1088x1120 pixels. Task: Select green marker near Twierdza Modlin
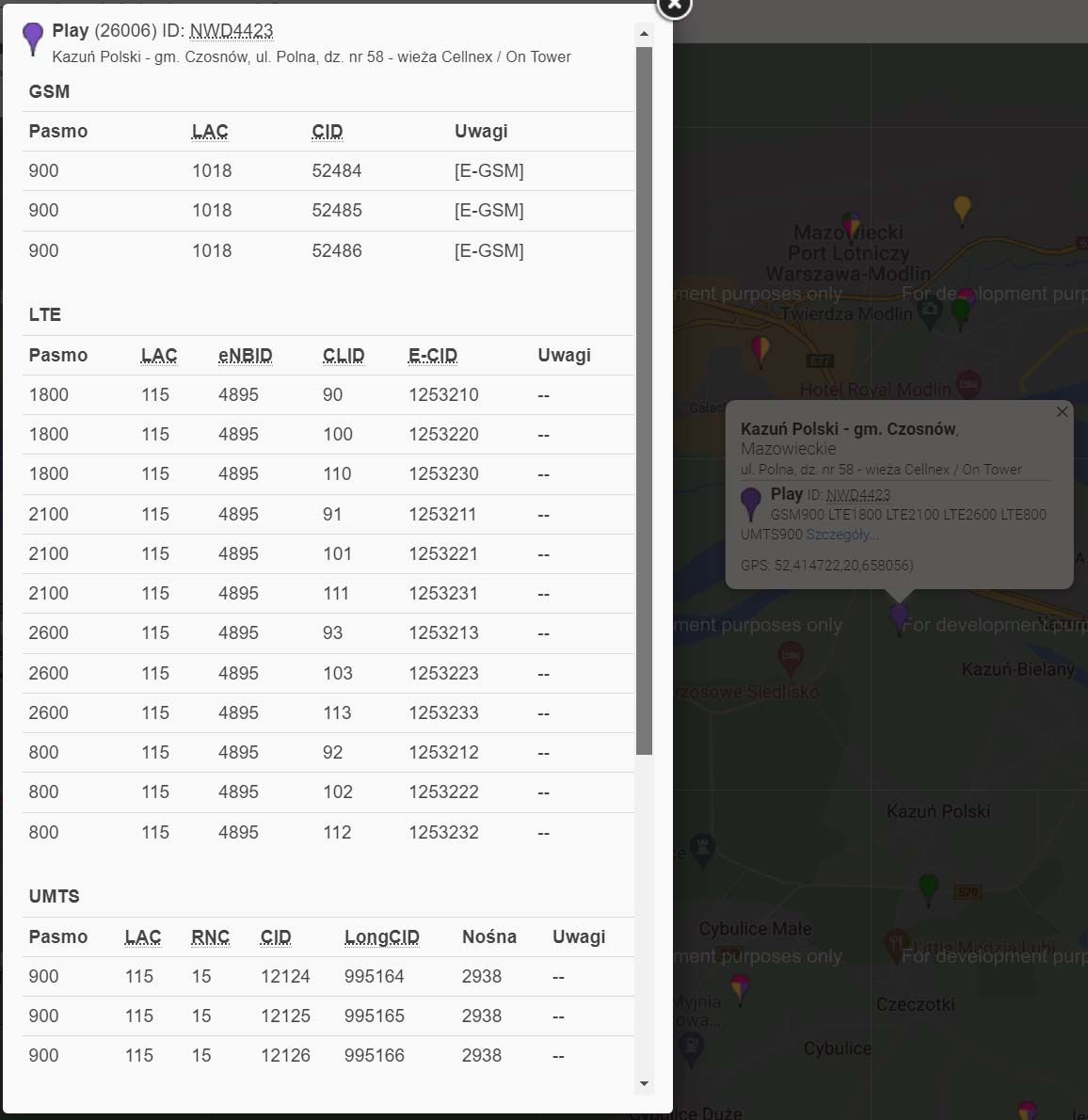pos(961,314)
